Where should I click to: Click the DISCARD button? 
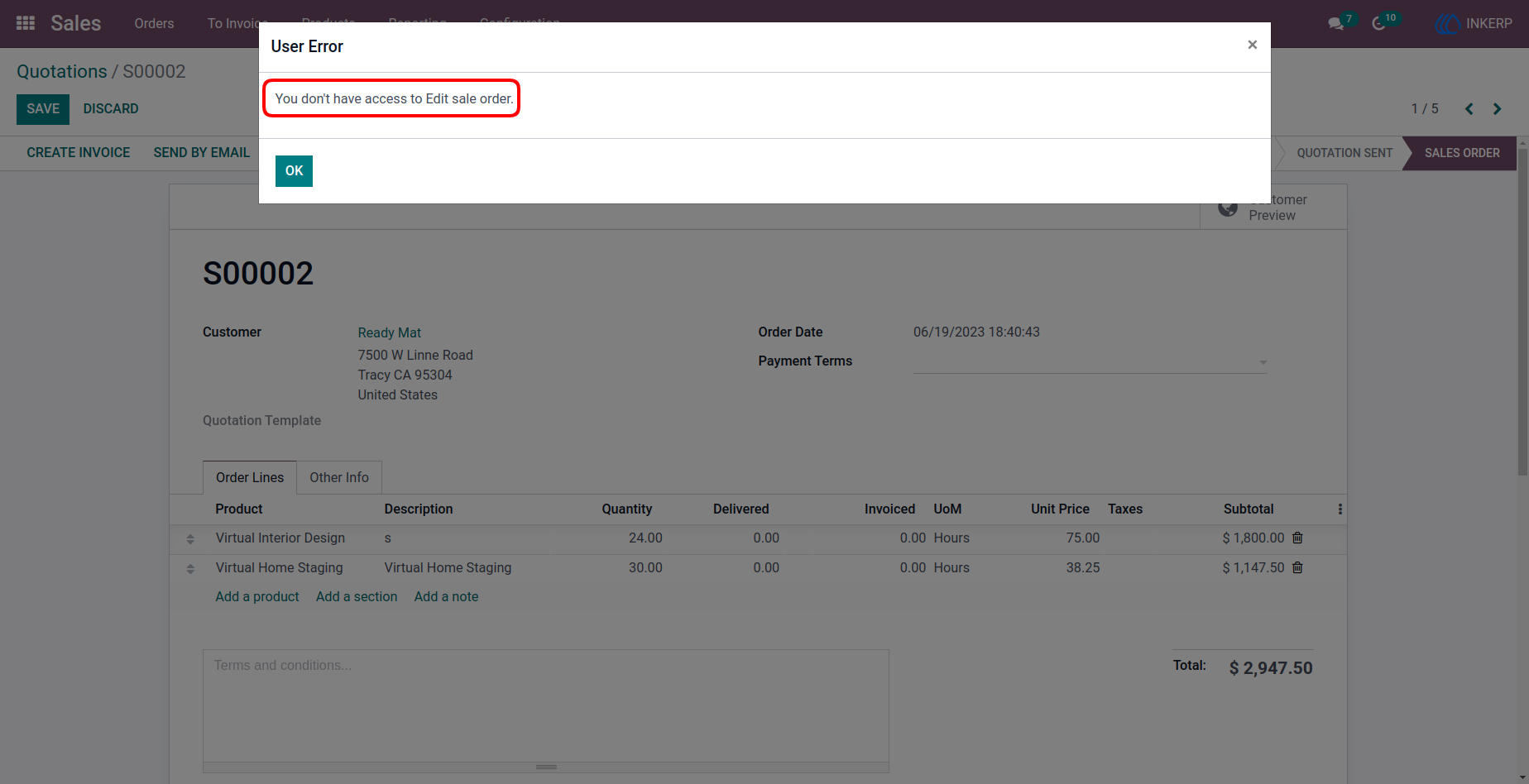[x=111, y=109]
